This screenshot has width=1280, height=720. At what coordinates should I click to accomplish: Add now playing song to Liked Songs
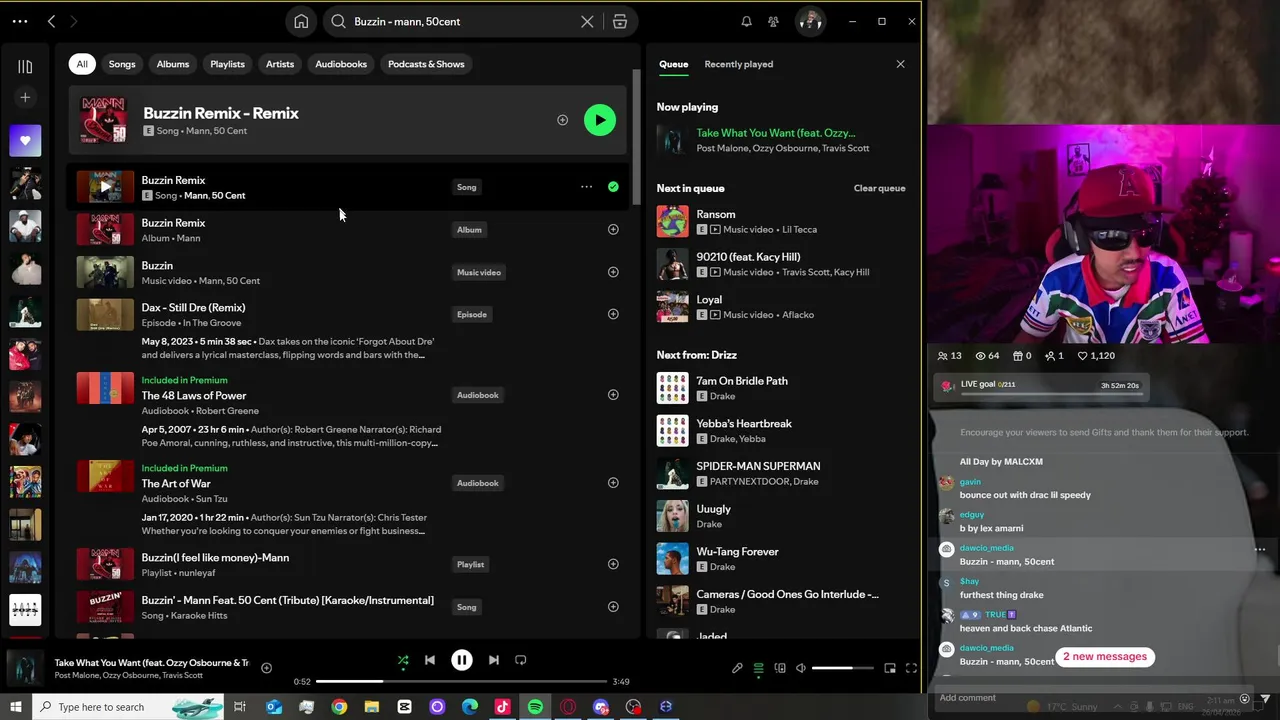[x=266, y=668]
